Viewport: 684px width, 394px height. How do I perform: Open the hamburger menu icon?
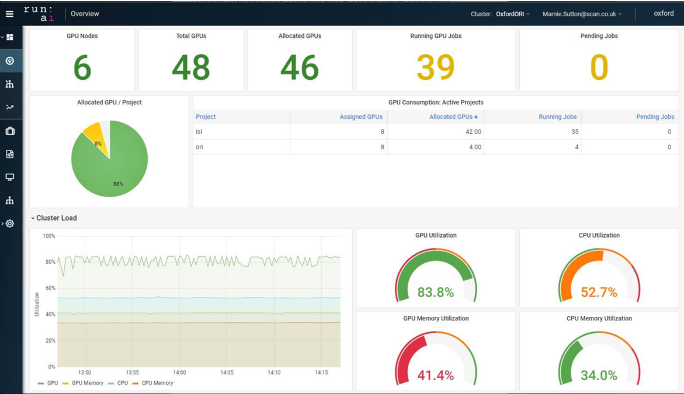(9, 14)
